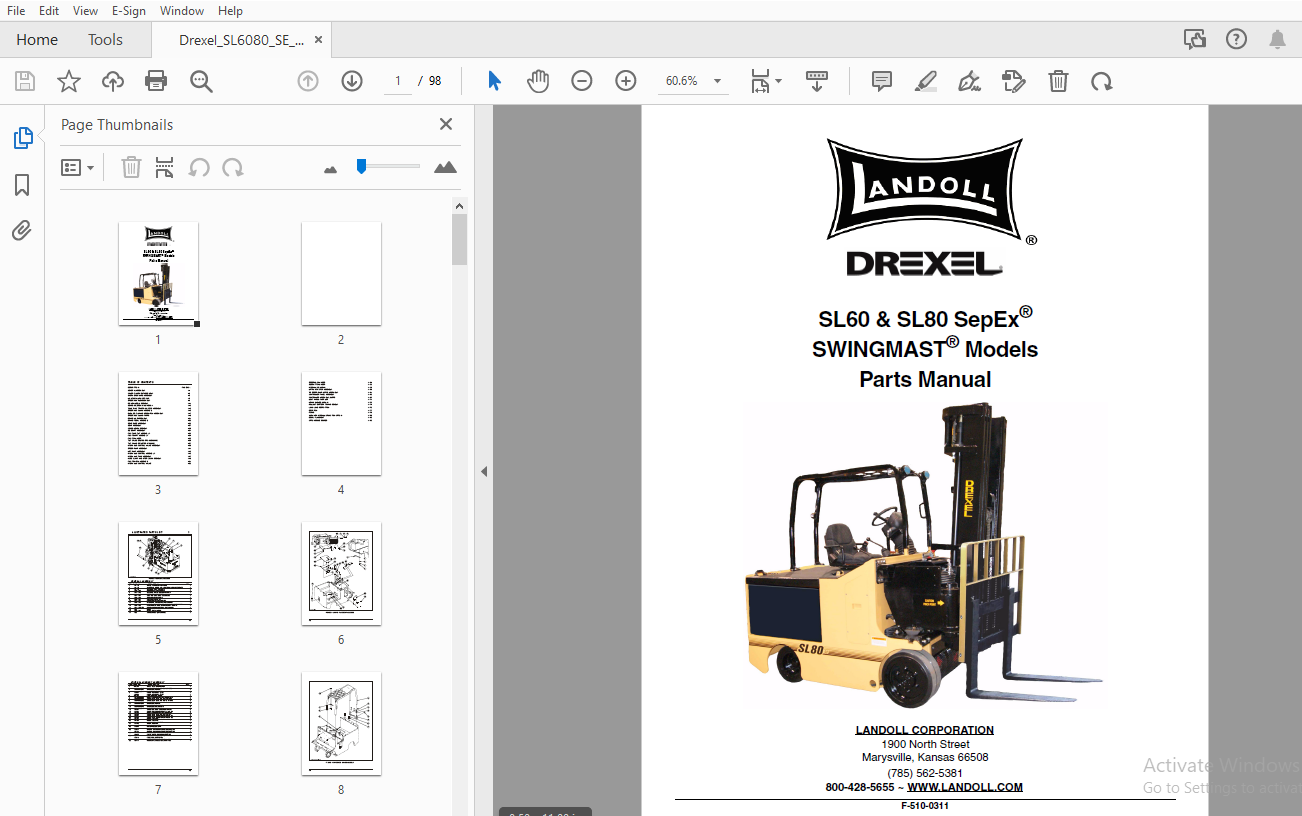
Task: Open the thumbnails panel's second page tool icon
Action: [165, 167]
